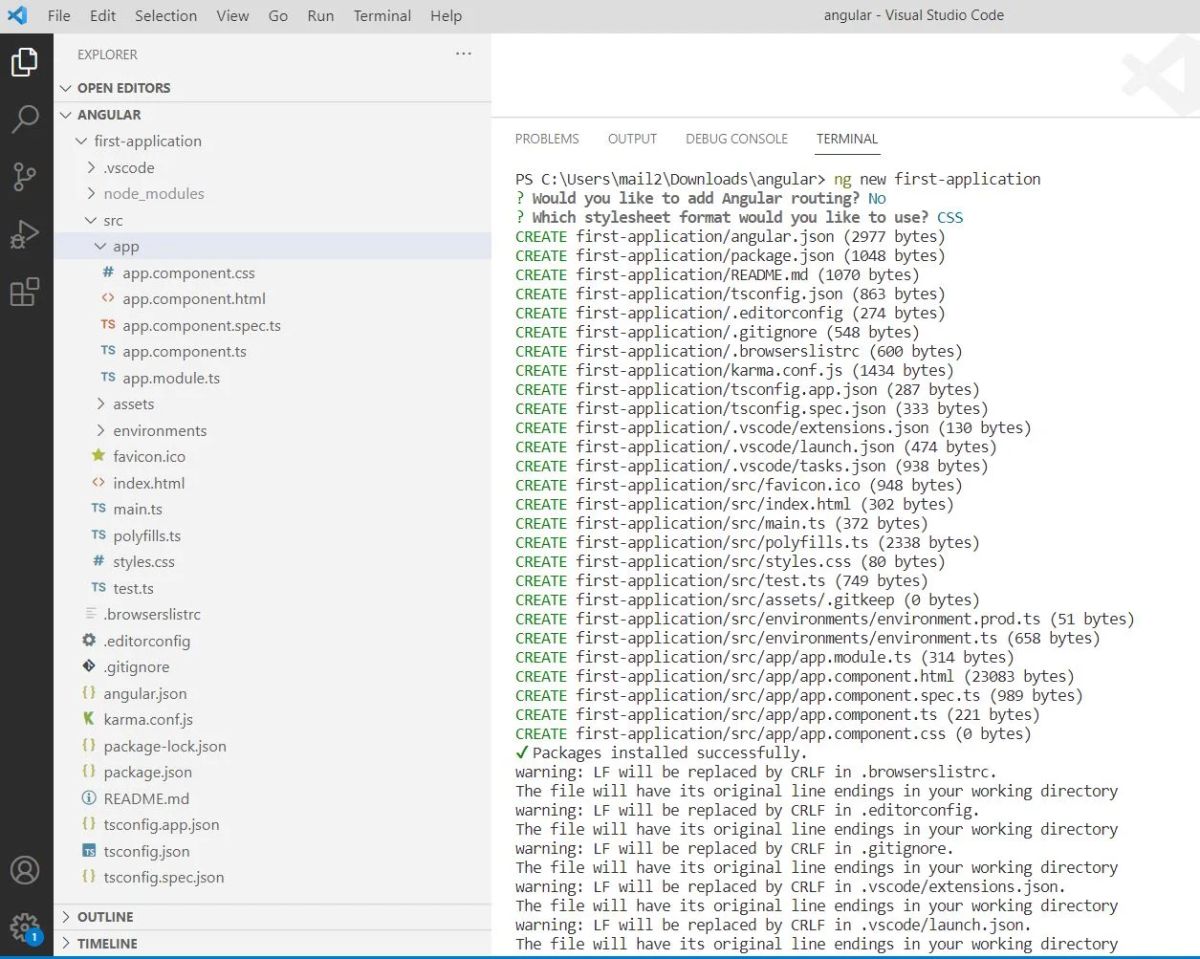Click the info icon of README.md

(x=89, y=798)
